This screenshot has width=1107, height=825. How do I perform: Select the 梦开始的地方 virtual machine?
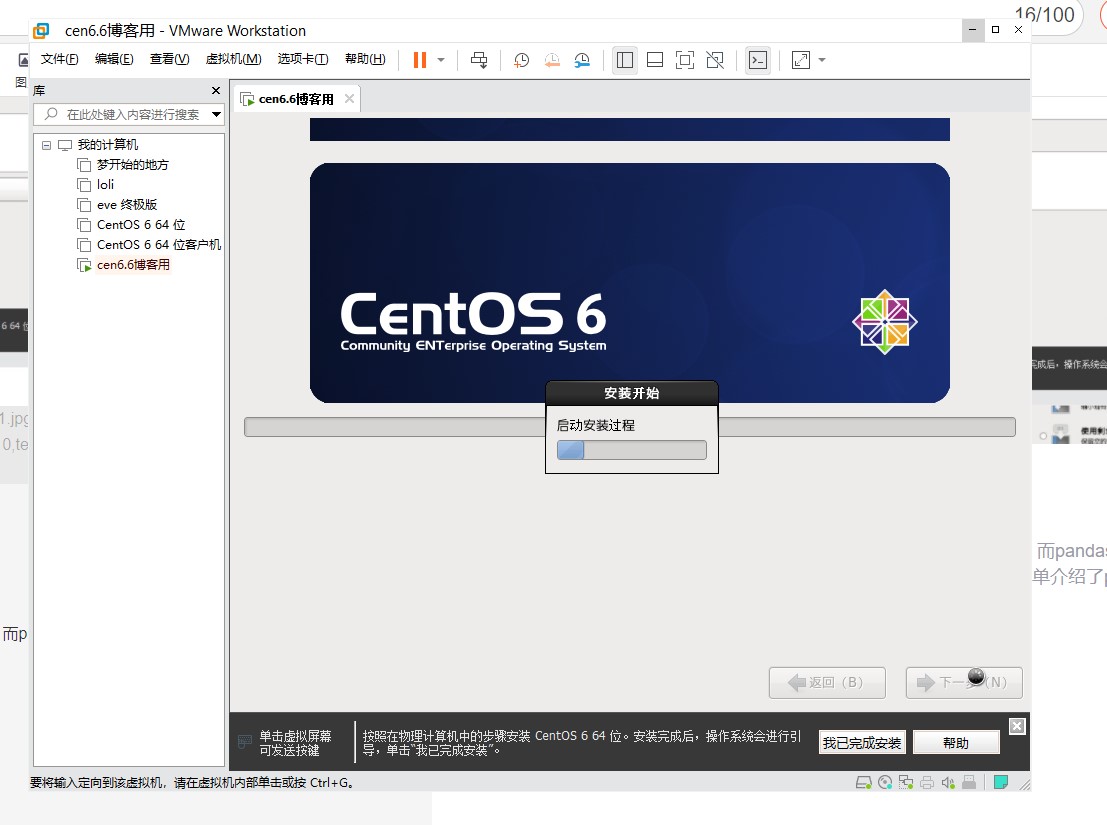click(132, 164)
